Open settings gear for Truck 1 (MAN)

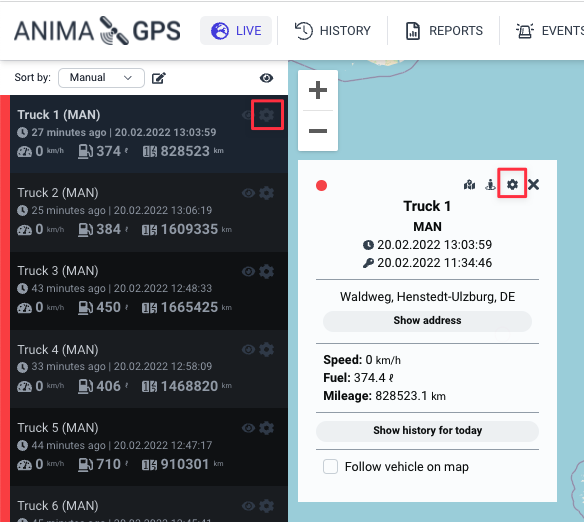point(267,115)
